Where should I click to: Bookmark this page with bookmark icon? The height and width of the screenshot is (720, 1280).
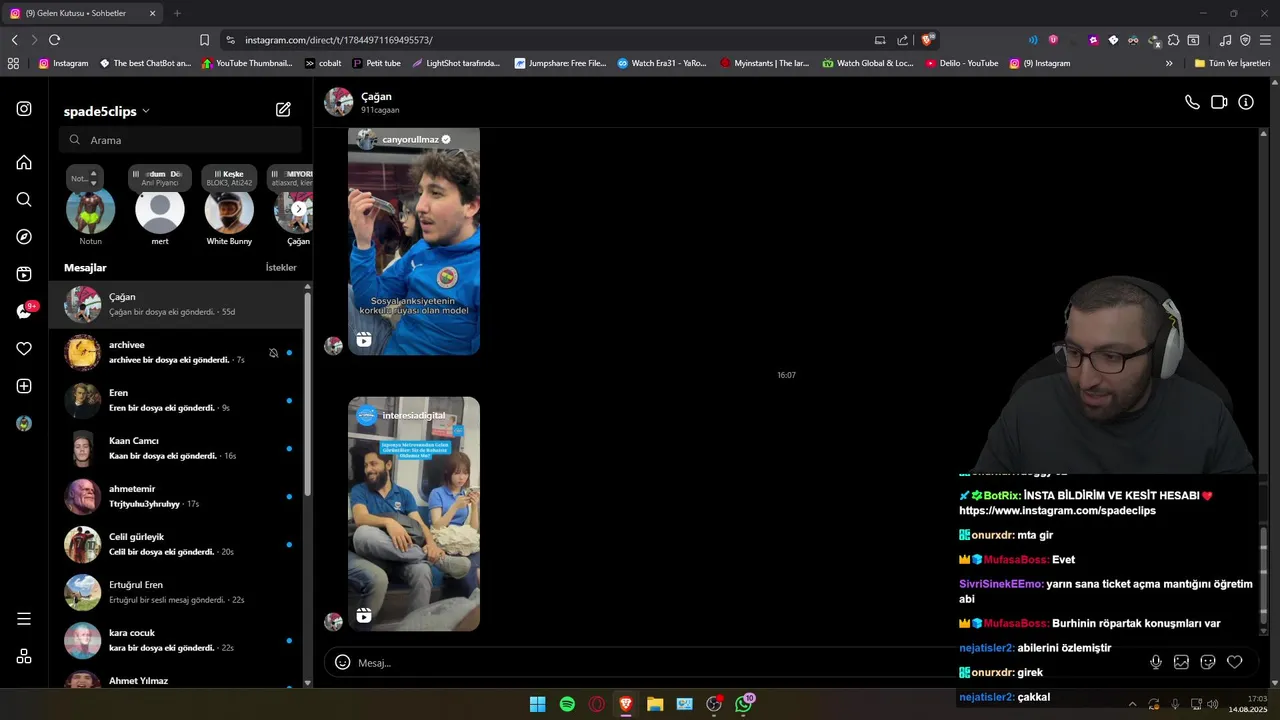(x=204, y=40)
